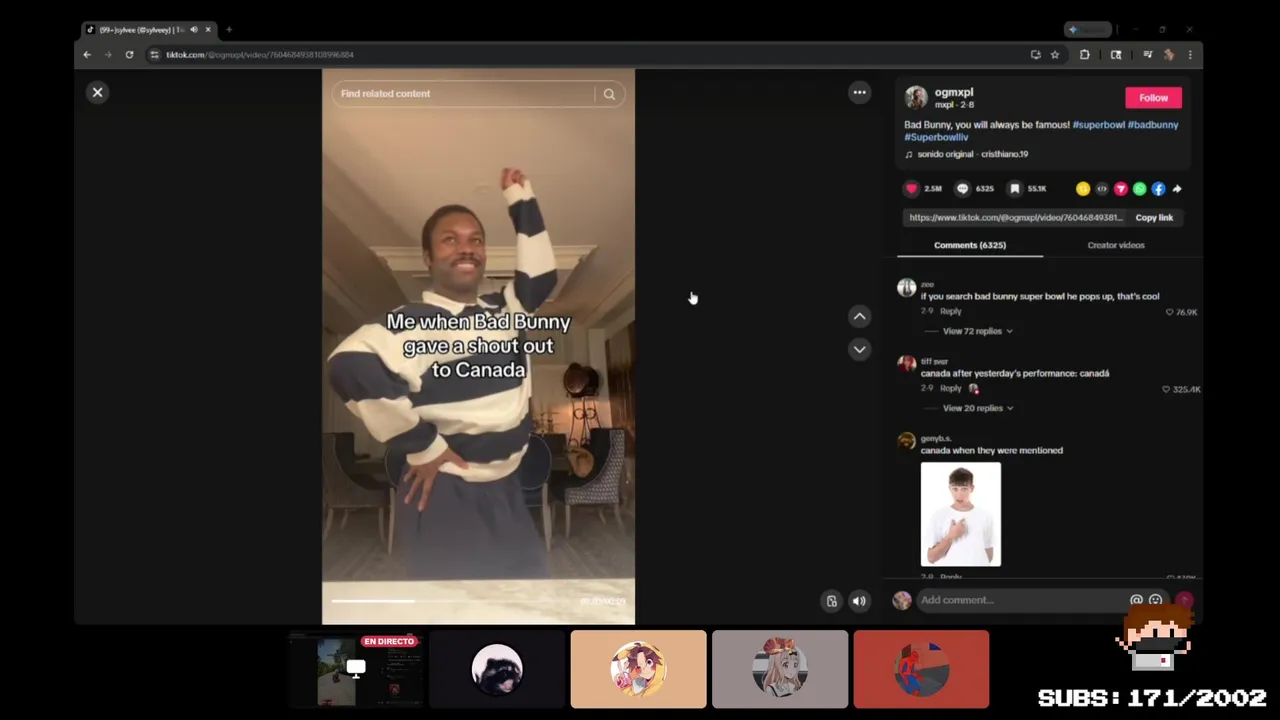Click the tiff commenter avatar
Screen dimensions: 1280x720
906,365
